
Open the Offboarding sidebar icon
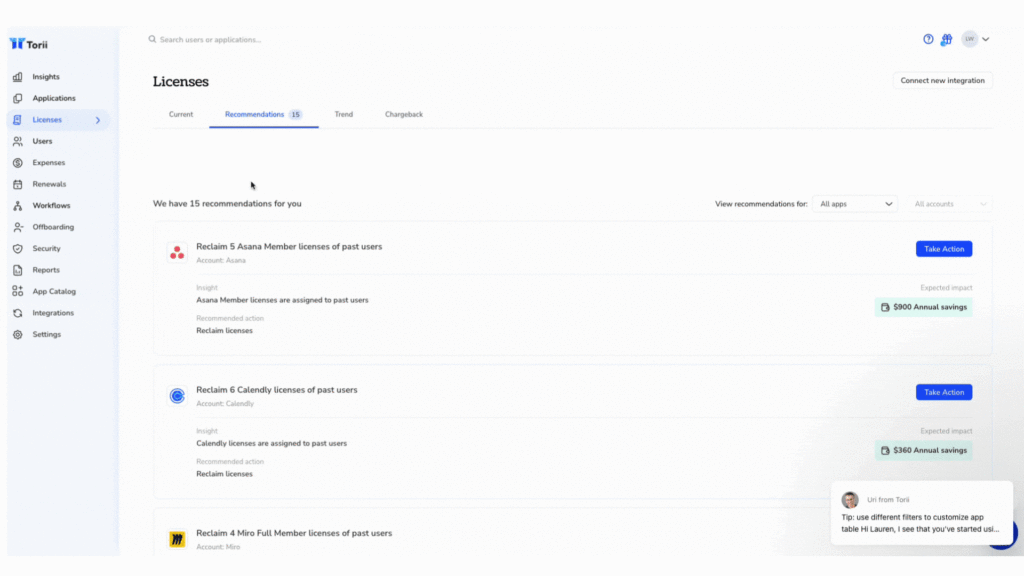18,227
